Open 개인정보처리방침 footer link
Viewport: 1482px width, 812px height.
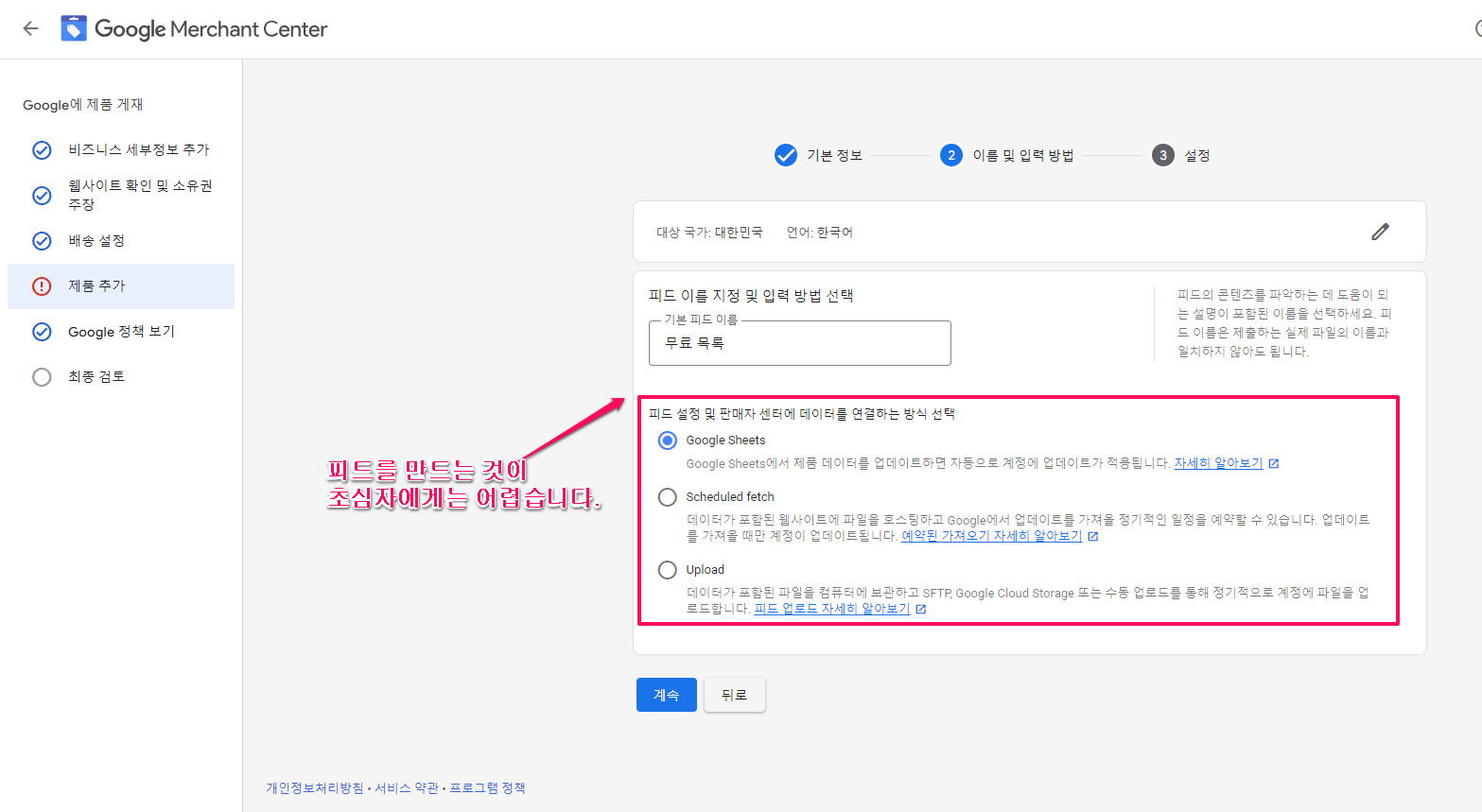315,787
